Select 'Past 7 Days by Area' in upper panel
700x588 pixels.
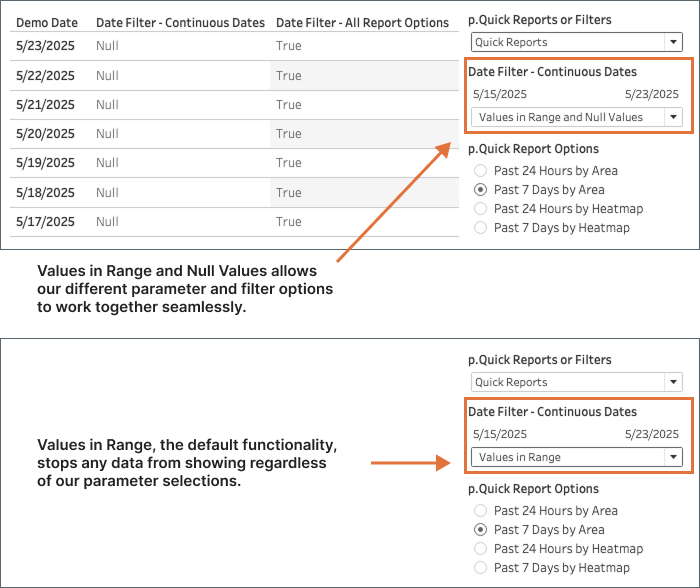point(481,190)
